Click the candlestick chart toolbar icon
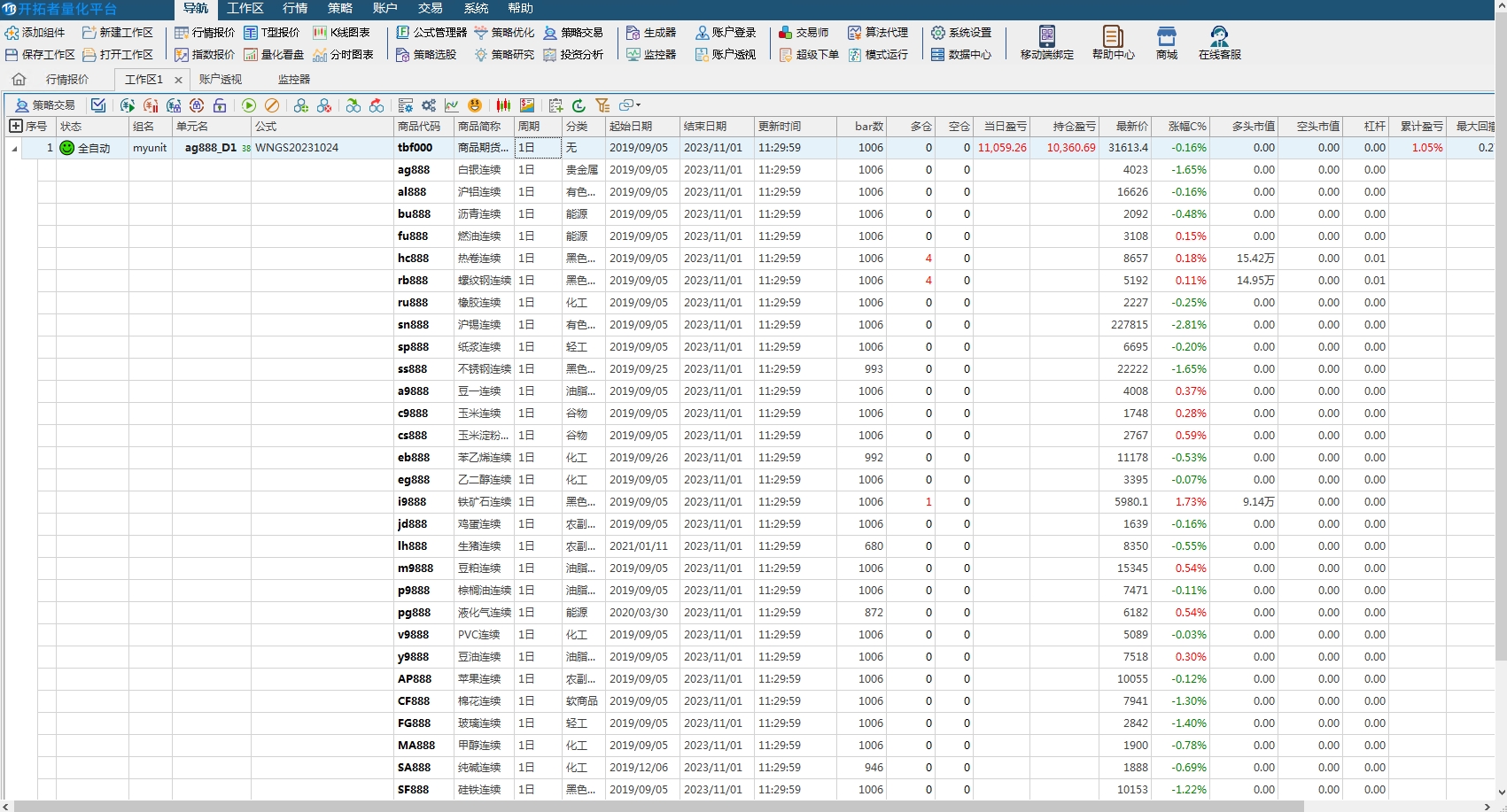Image resolution: width=1507 pixels, height=812 pixels. [503, 105]
